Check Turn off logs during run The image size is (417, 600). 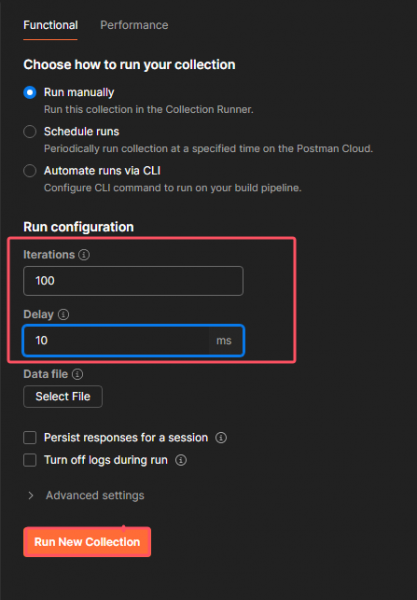coord(30,460)
